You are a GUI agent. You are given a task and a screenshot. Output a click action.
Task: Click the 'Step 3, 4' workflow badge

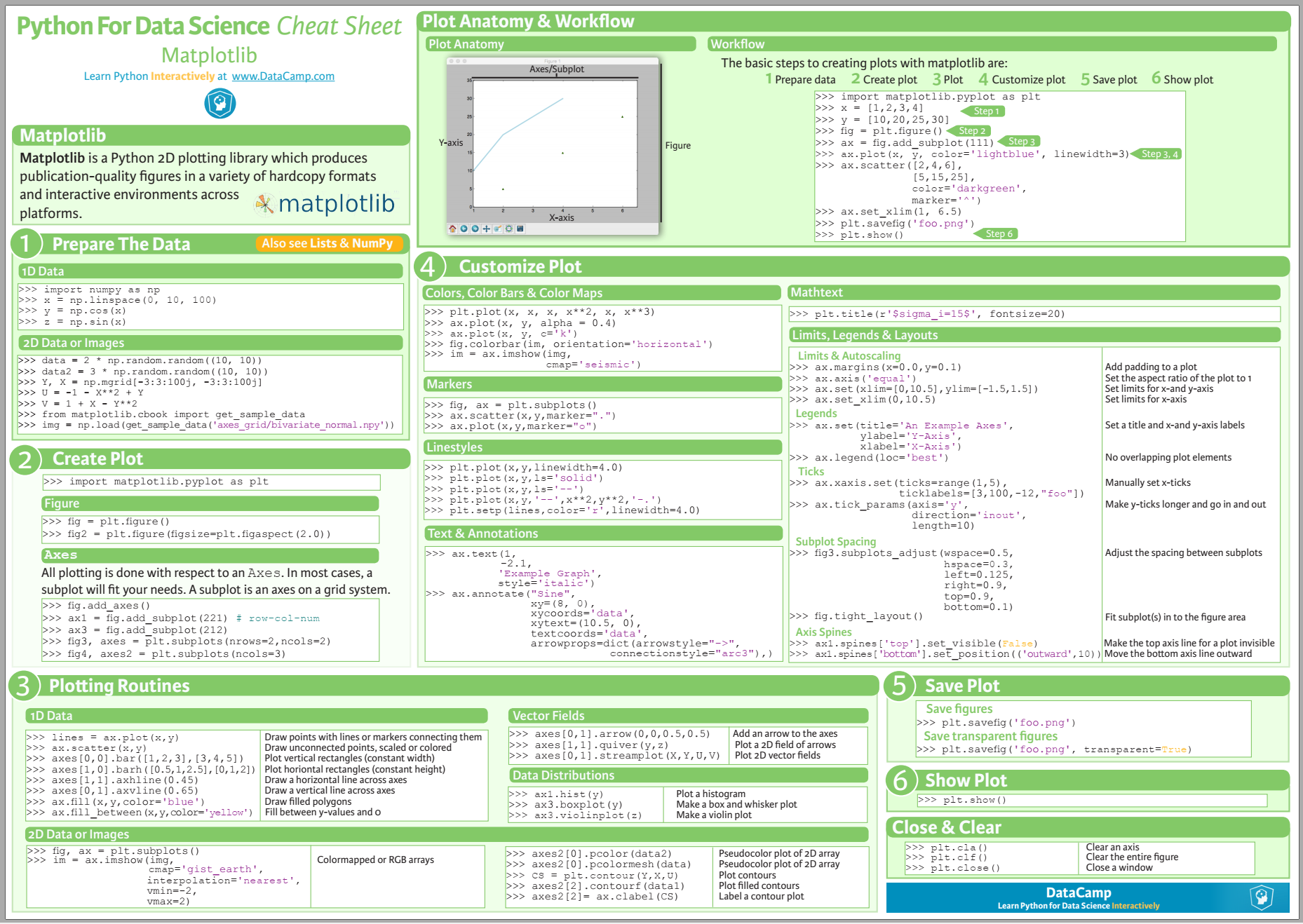click(1156, 154)
